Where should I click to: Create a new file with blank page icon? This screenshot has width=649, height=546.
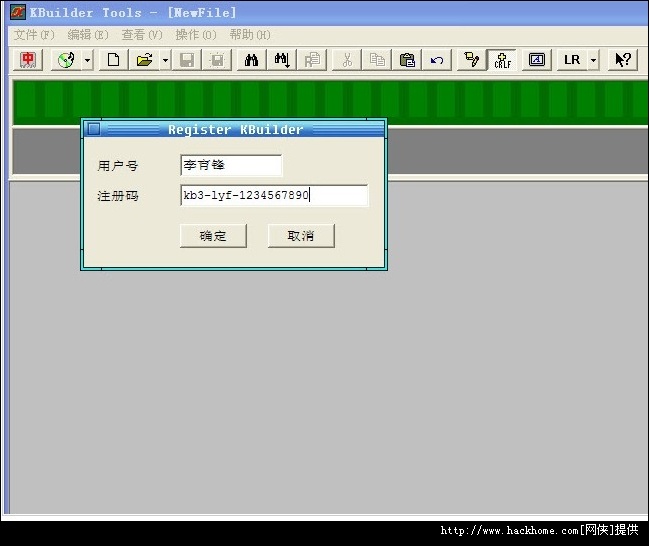click(113, 60)
